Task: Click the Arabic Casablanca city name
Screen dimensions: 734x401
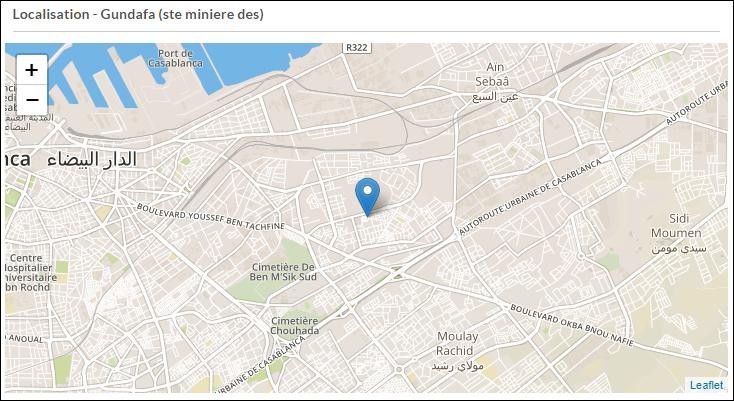Action: click(92, 159)
